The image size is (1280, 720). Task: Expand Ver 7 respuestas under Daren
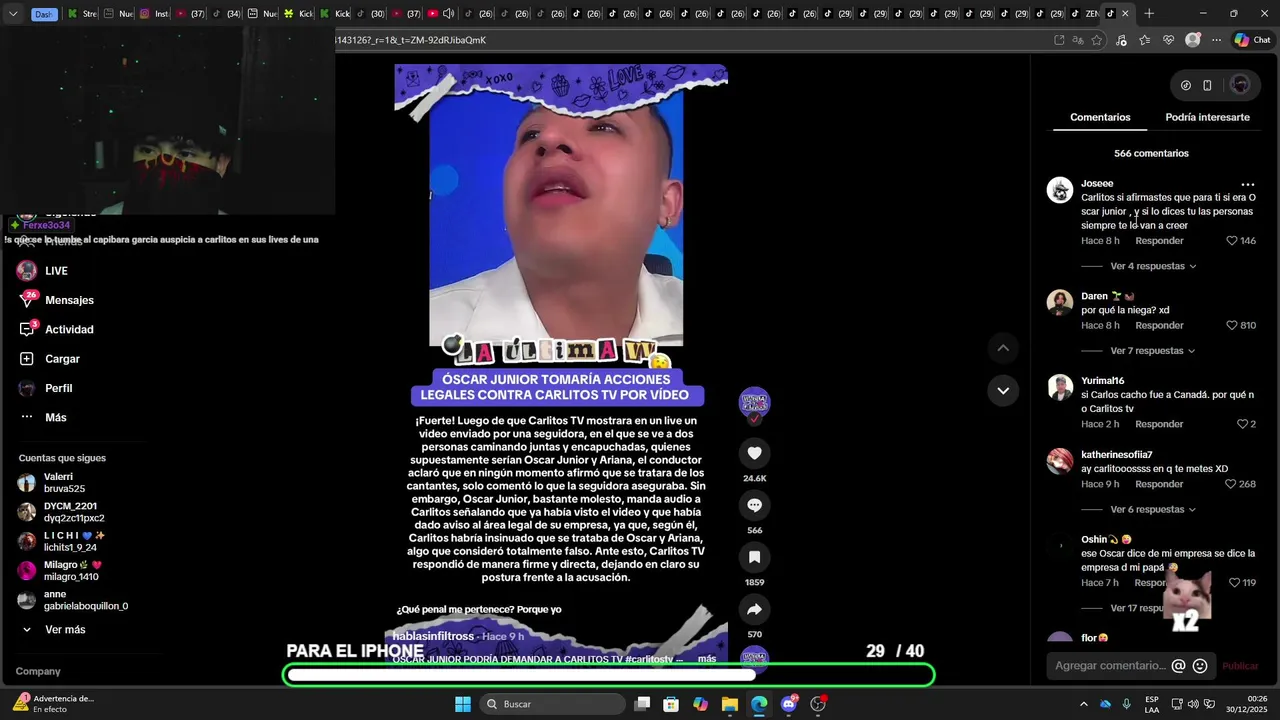1153,351
